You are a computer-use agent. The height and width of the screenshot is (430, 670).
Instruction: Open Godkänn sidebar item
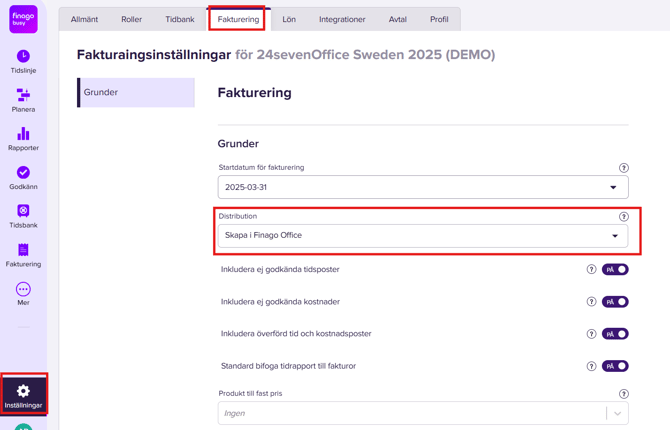(x=23, y=178)
